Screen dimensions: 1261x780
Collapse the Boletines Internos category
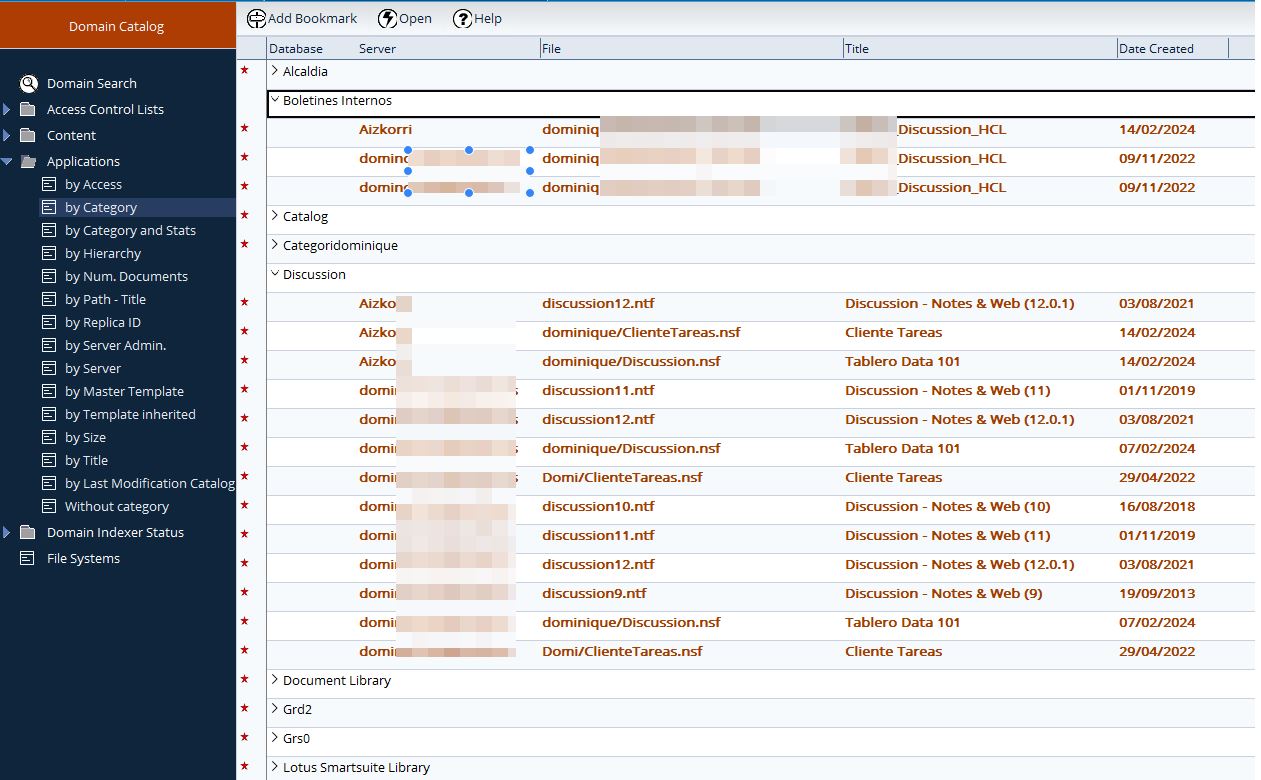275,100
